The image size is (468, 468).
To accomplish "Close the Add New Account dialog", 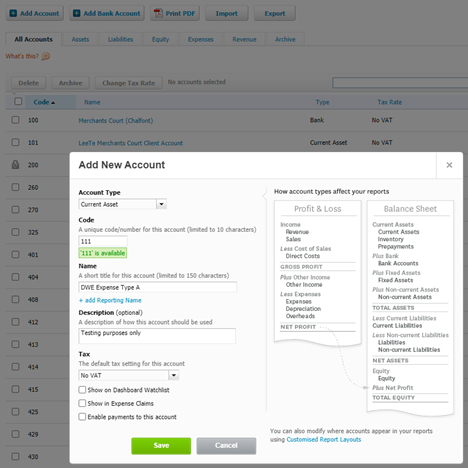I will click(449, 165).
